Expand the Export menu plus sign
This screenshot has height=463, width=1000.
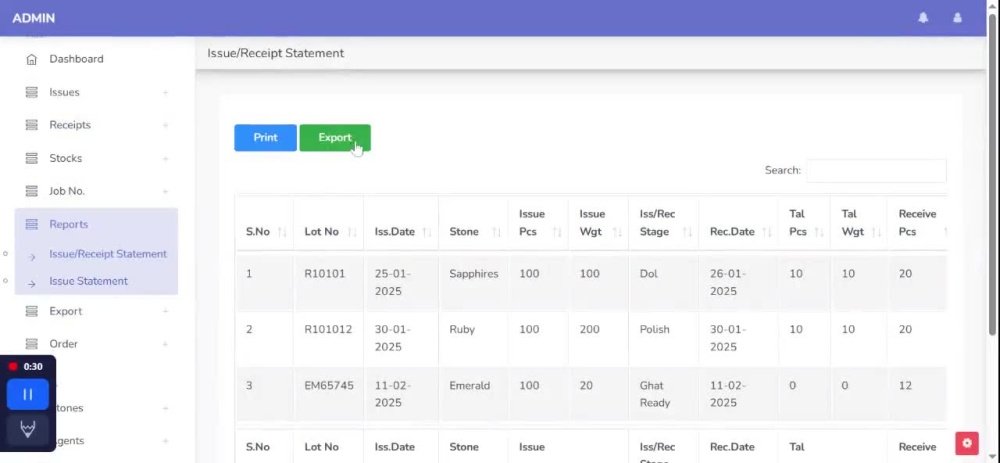point(165,312)
